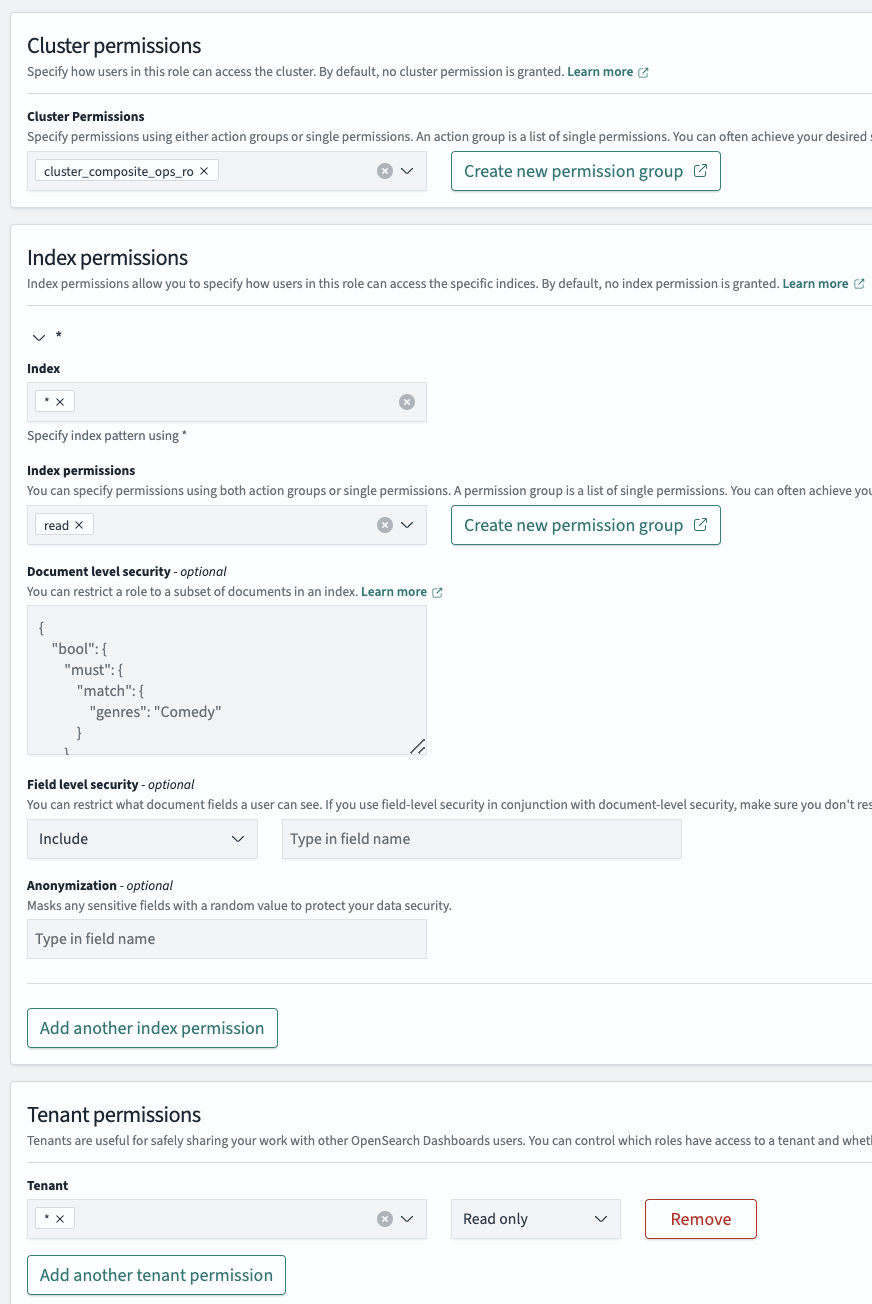Click the Anonymization field name input
Viewport: 872px width, 1304px height.
point(226,939)
